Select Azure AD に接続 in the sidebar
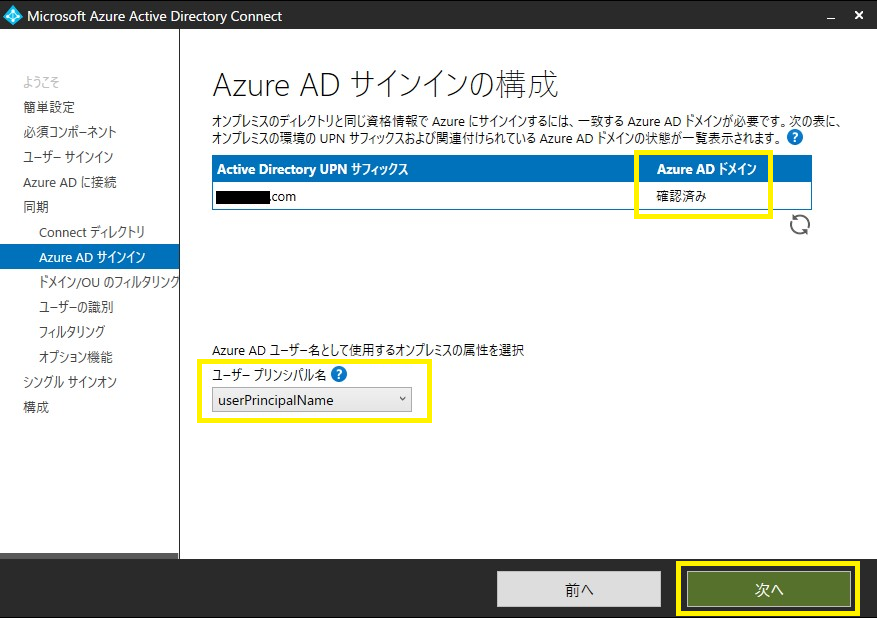 coord(70,182)
